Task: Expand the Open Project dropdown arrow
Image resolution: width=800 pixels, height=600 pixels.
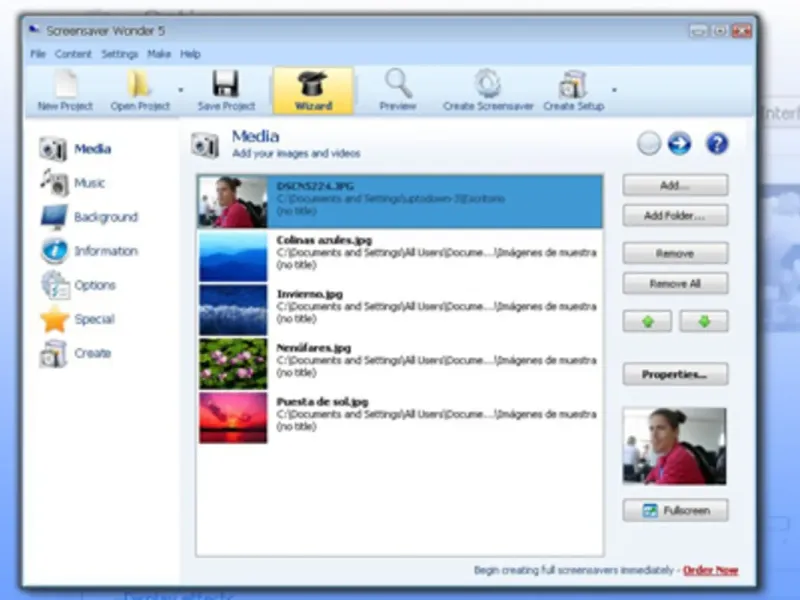Action: pyautogui.click(x=181, y=90)
